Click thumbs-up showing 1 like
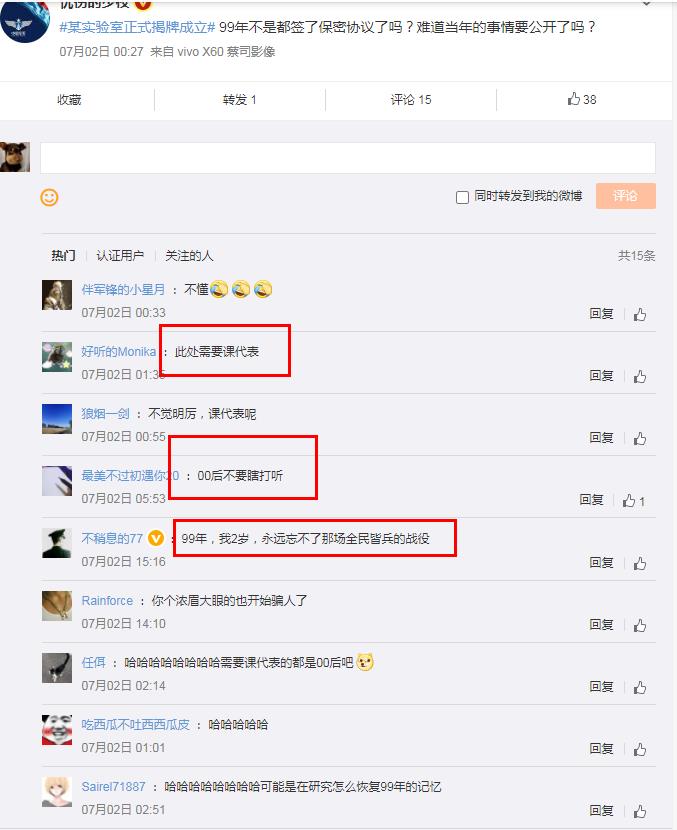Screen dimensions: 677x830 pos(634,501)
